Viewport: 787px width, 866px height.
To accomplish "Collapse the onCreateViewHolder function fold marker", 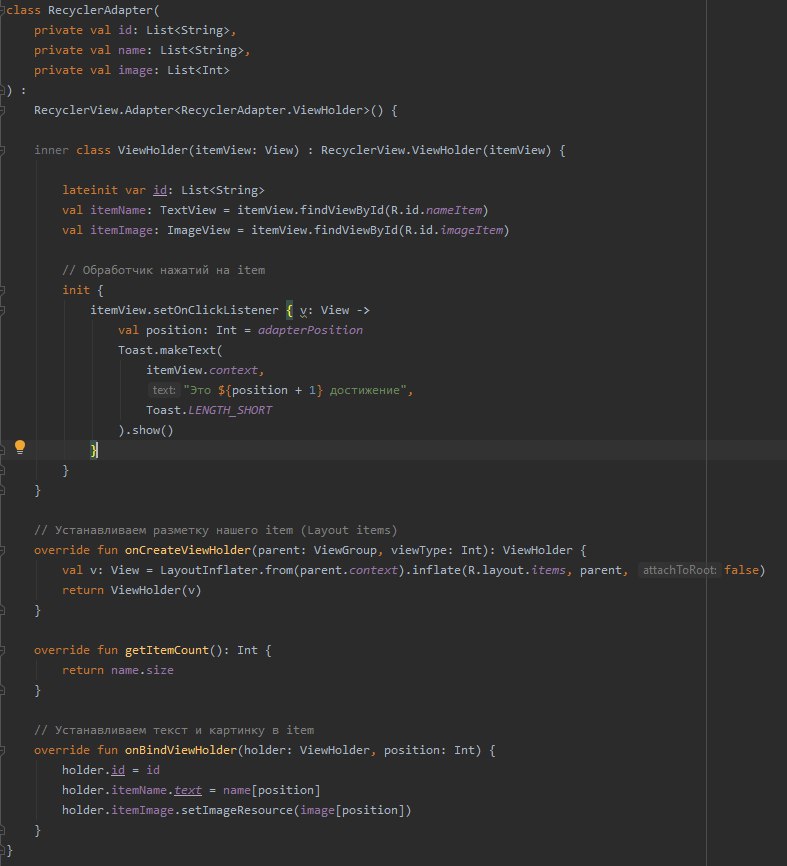I will [x=2, y=550].
